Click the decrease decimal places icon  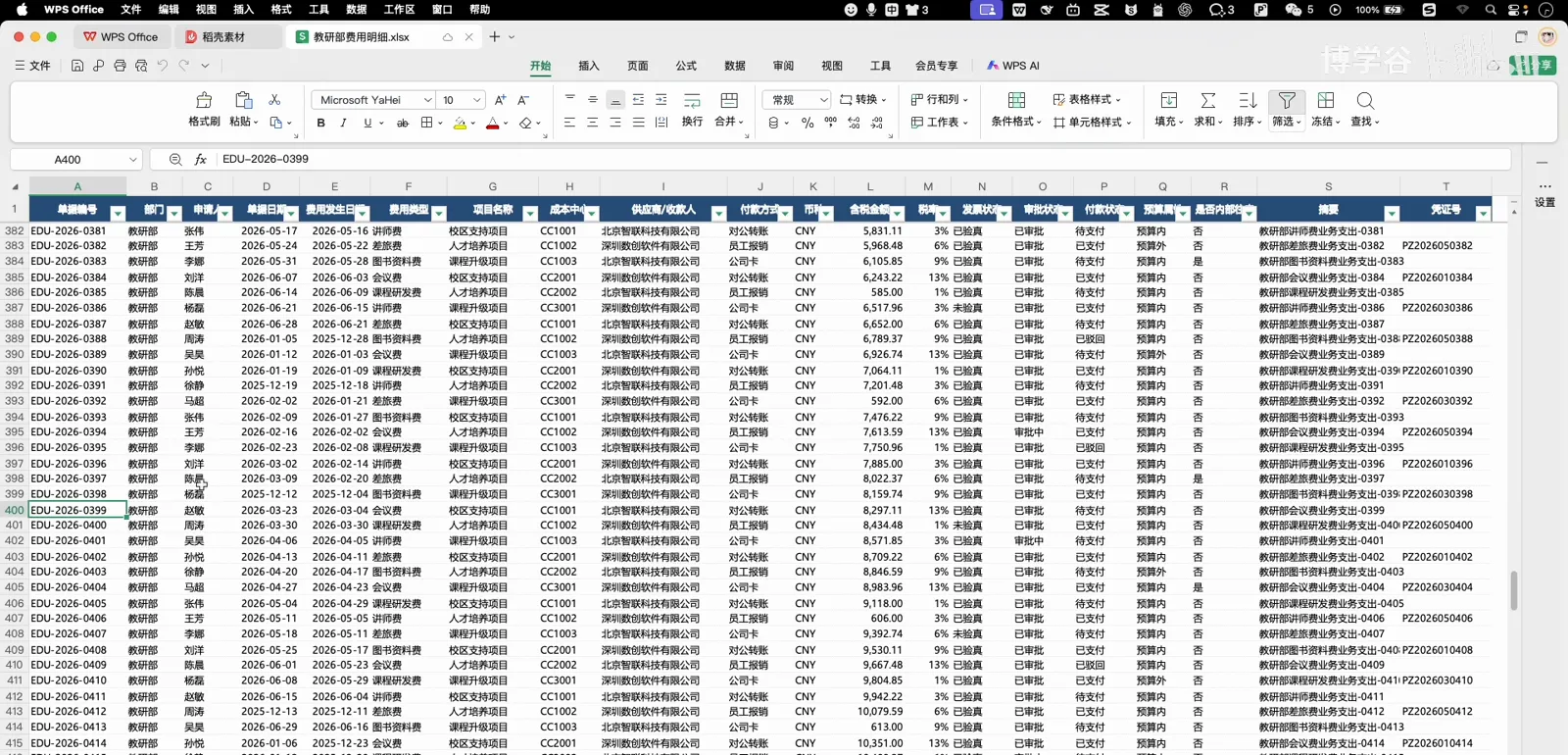[877, 123]
